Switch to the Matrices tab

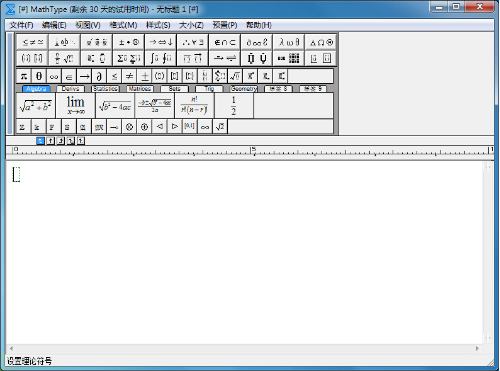click(140, 89)
